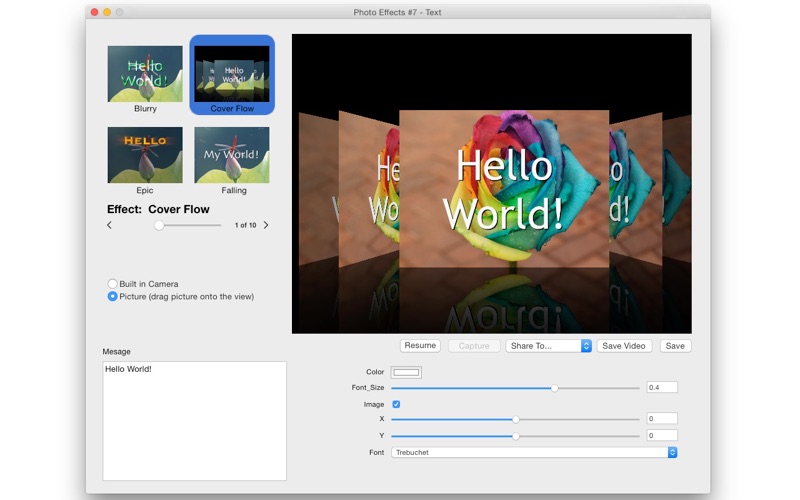
Task: Open the Share To... dropdown
Action: tap(548, 346)
